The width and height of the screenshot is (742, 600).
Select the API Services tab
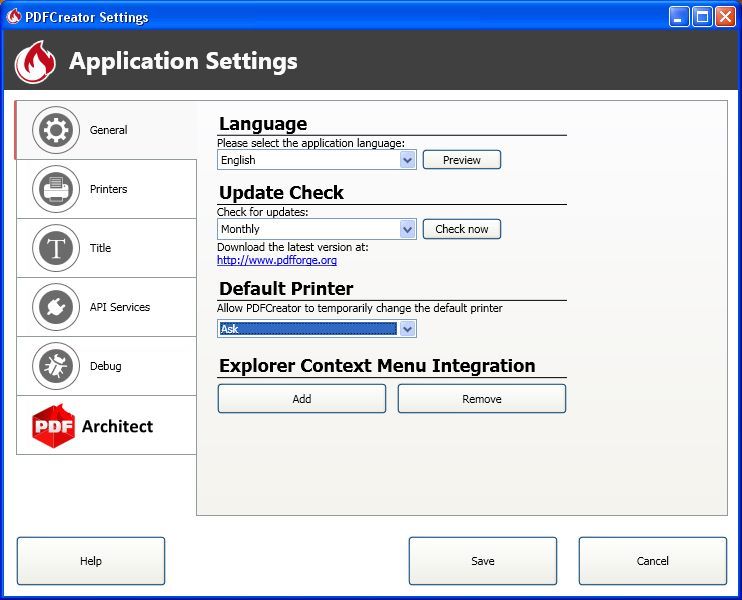106,307
